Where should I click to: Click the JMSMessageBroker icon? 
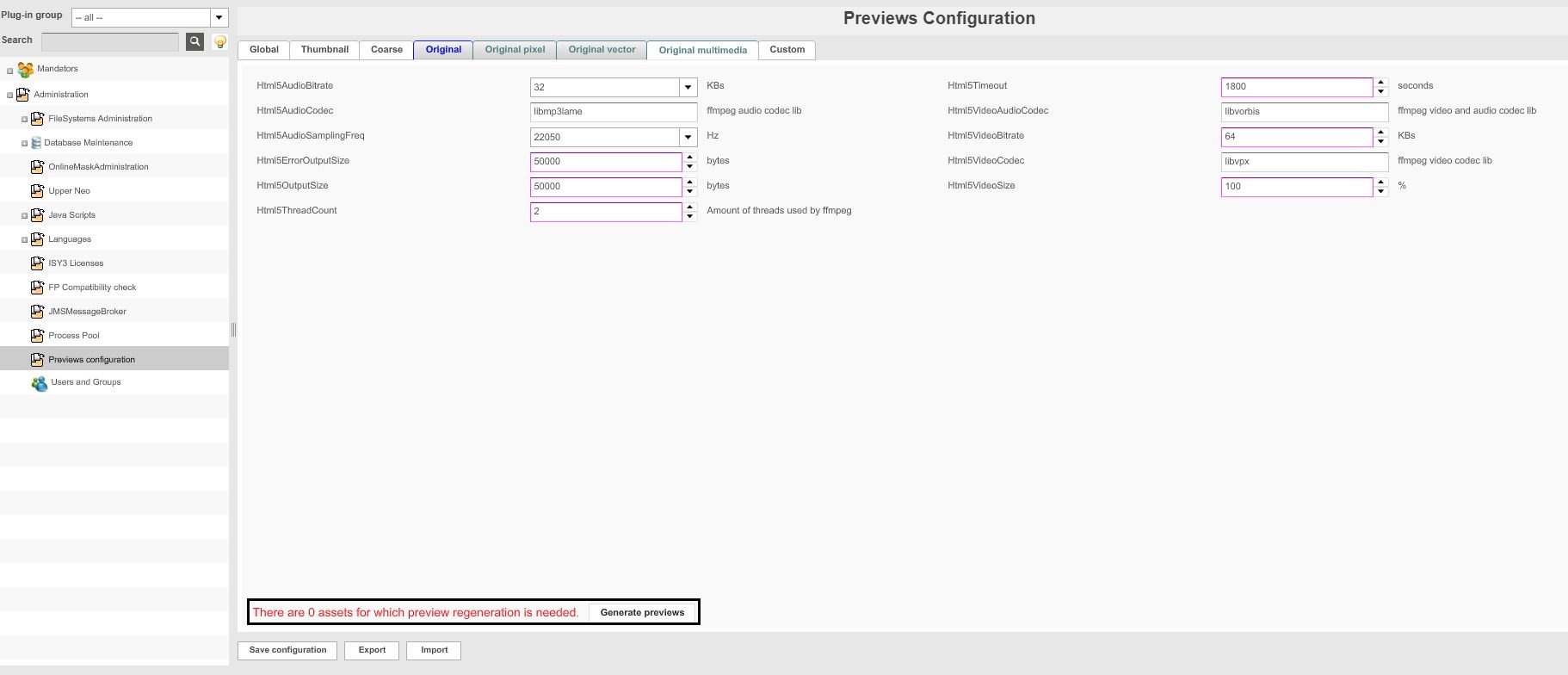[37, 312]
